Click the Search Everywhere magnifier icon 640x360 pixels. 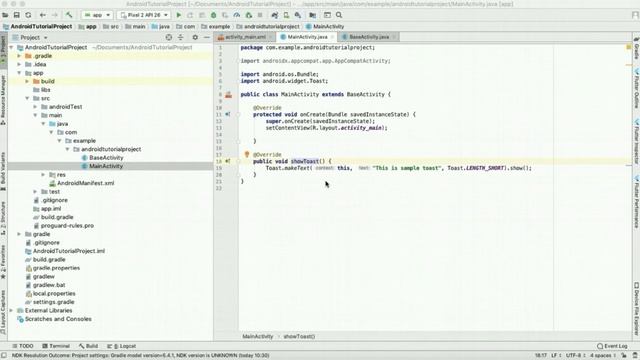339,15
